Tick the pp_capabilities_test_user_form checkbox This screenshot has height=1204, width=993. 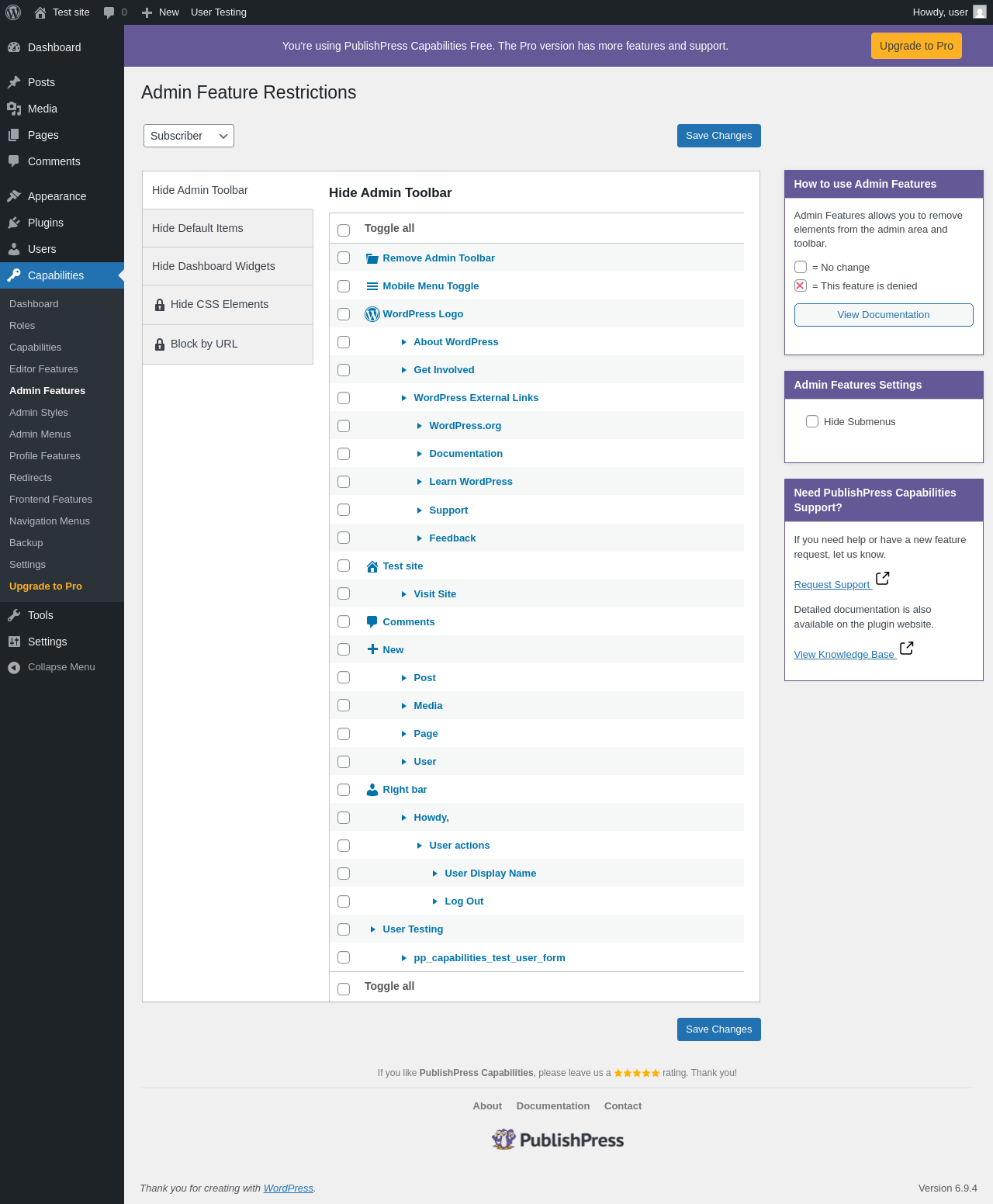pos(344,957)
